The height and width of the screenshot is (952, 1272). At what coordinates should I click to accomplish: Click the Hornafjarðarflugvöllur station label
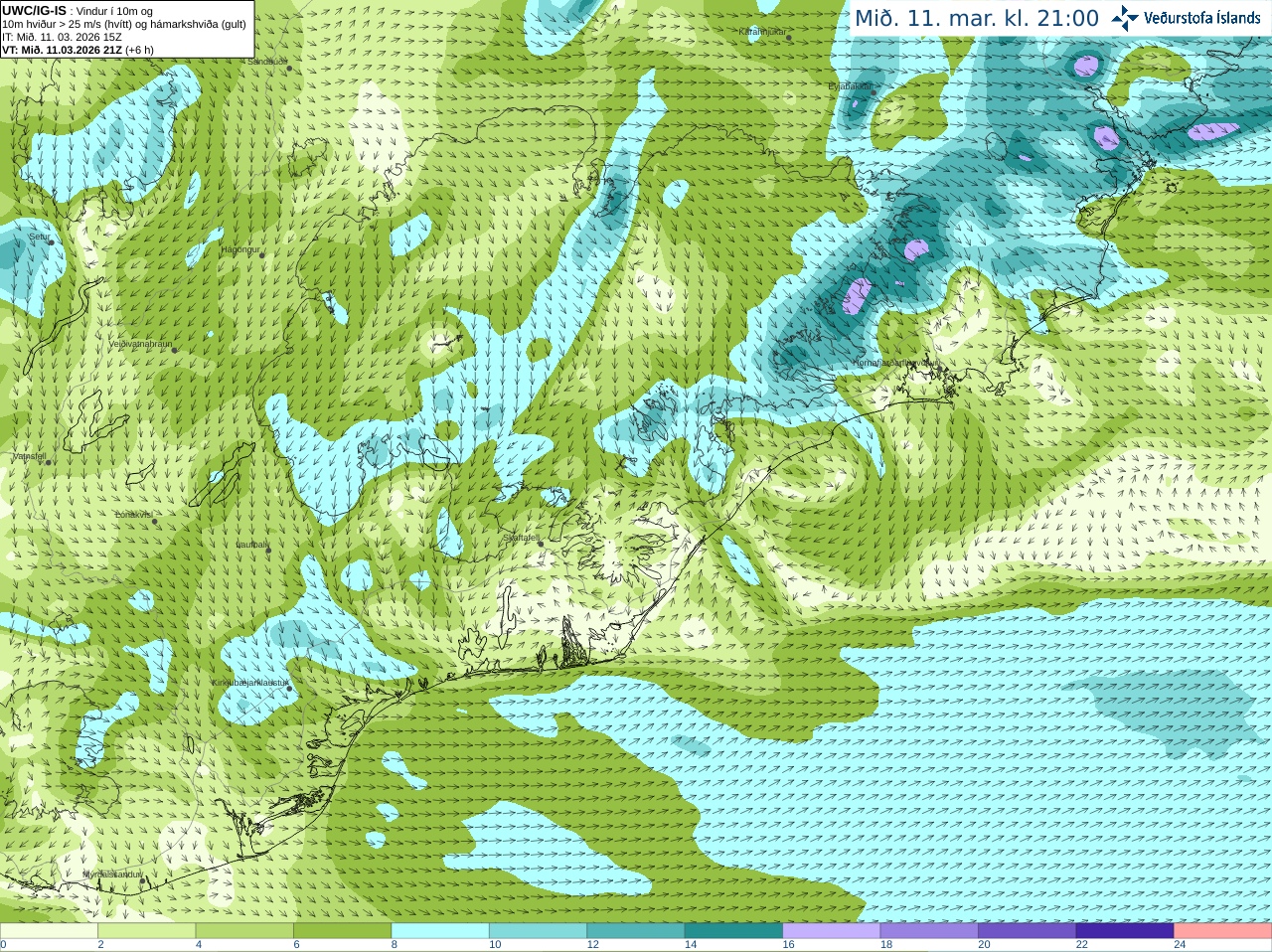894,363
